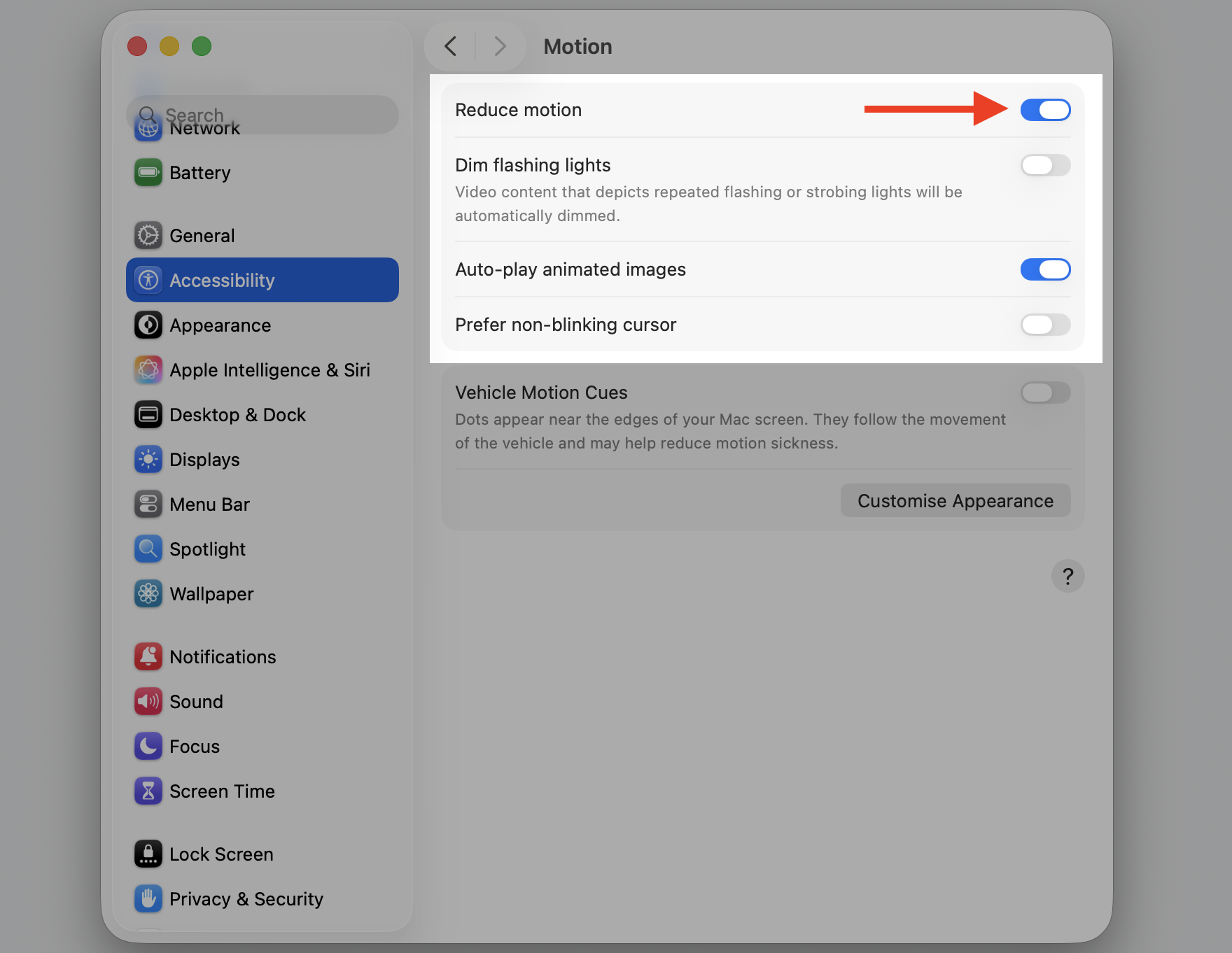Select Menu Bar sidebar label
This screenshot has width=1232, height=953.
pos(209,504)
